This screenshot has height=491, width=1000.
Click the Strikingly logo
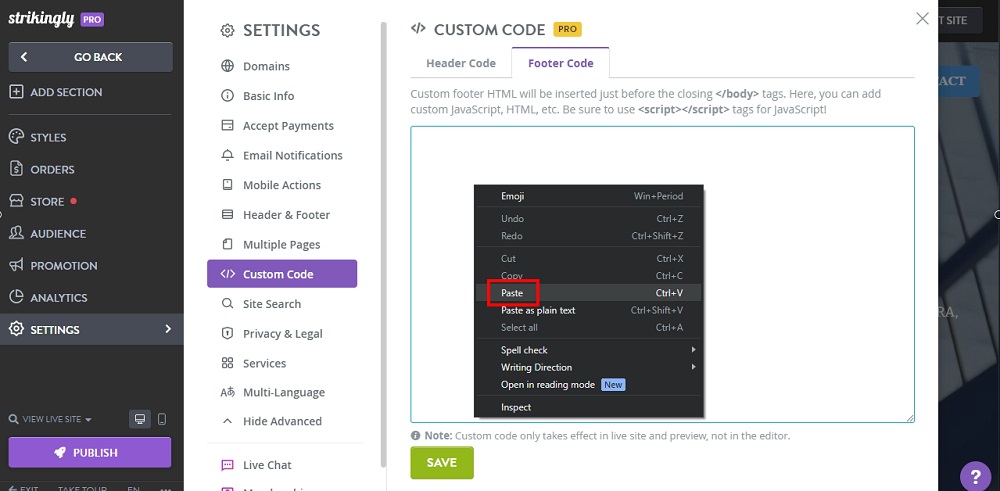click(x=41, y=19)
